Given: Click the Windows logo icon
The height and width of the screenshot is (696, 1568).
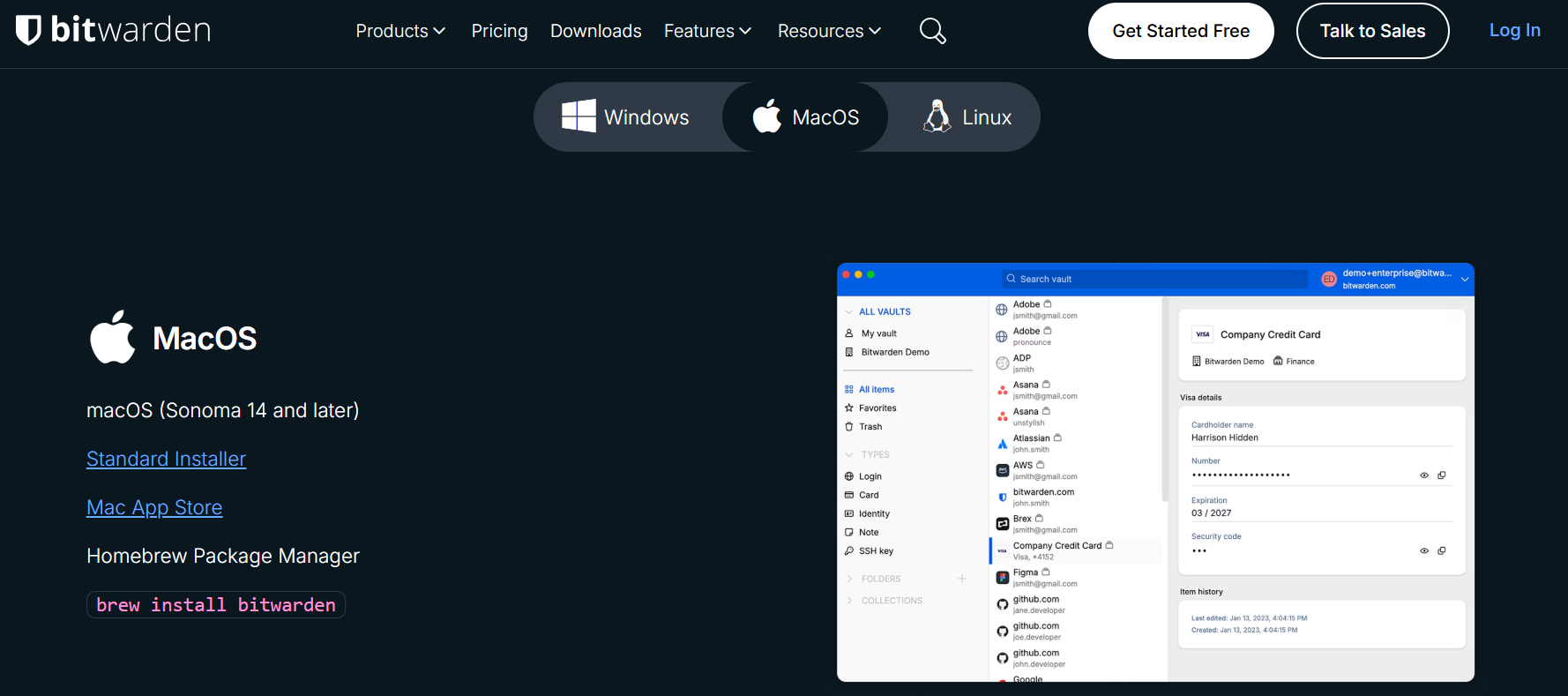Looking at the screenshot, I should [579, 116].
